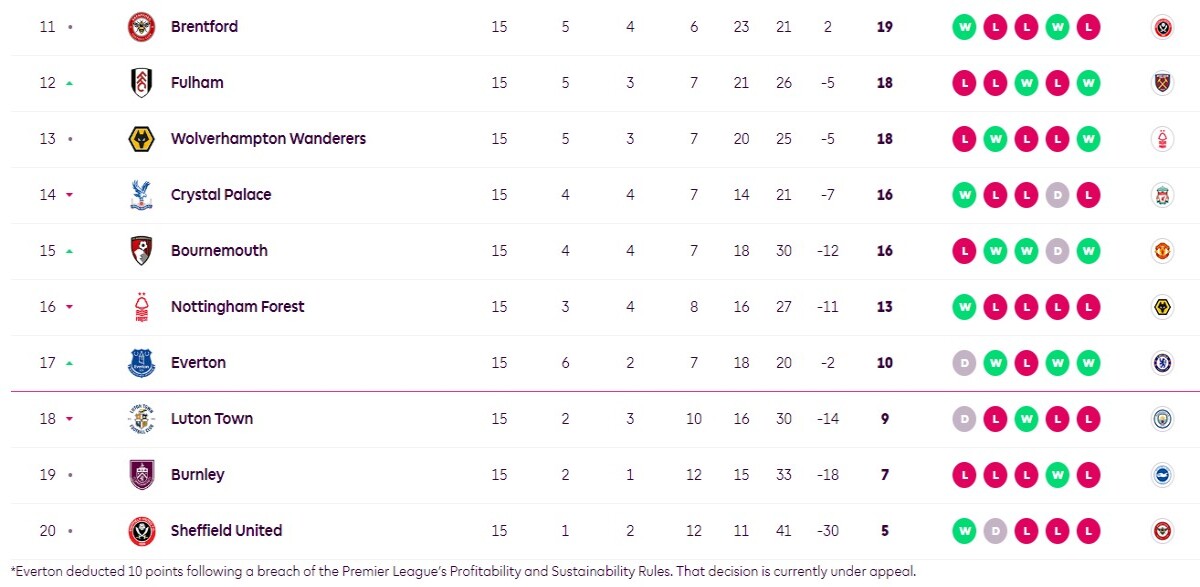Viewport: 1200px width, 587px height.
Task: Click the Brentford club crest
Action: point(142,27)
